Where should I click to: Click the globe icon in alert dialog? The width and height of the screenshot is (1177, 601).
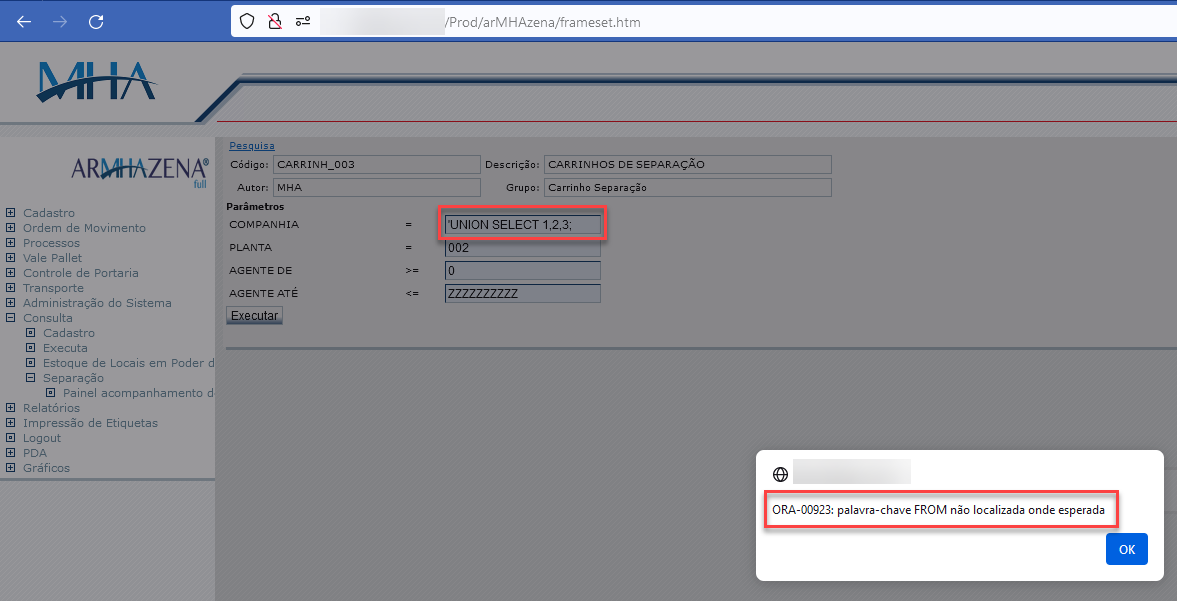(x=780, y=473)
